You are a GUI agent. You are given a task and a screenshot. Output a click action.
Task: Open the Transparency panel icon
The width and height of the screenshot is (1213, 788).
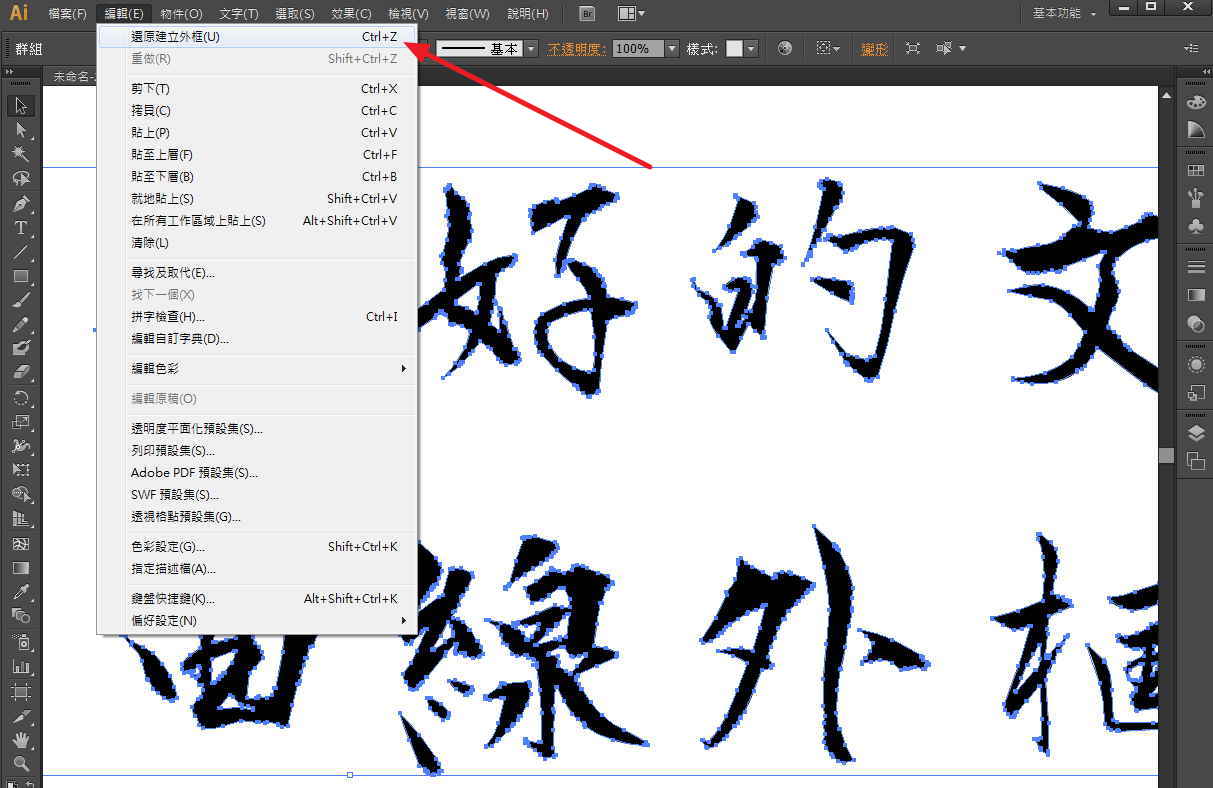(x=1195, y=323)
